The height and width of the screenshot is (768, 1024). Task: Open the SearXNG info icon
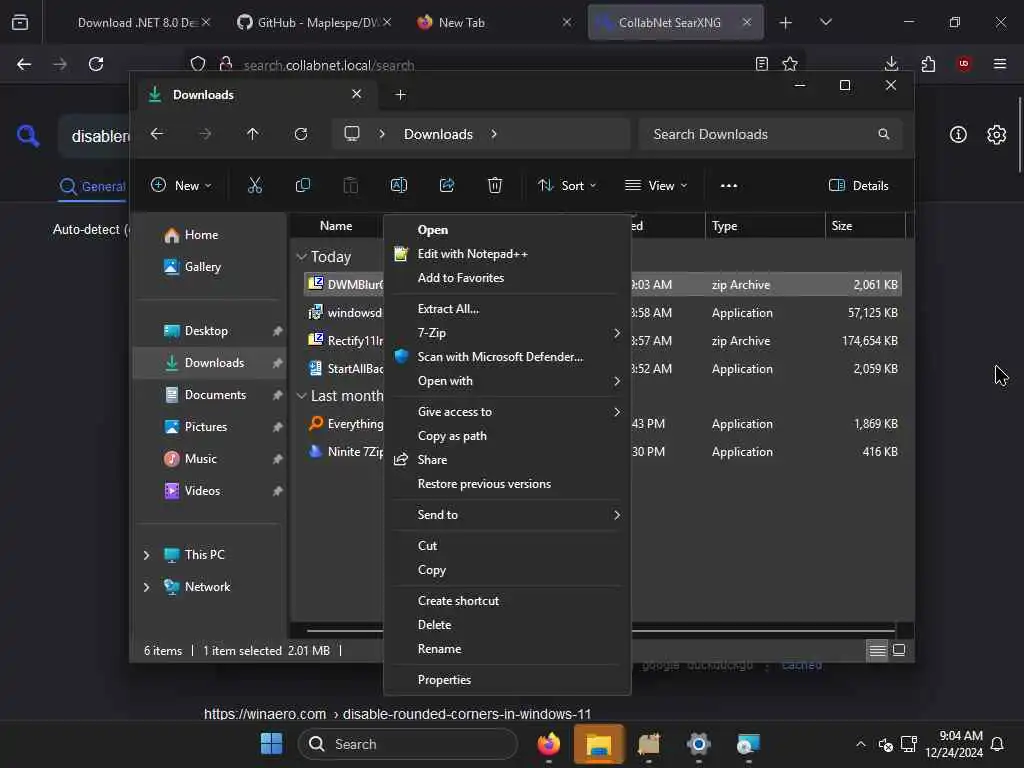(958, 135)
